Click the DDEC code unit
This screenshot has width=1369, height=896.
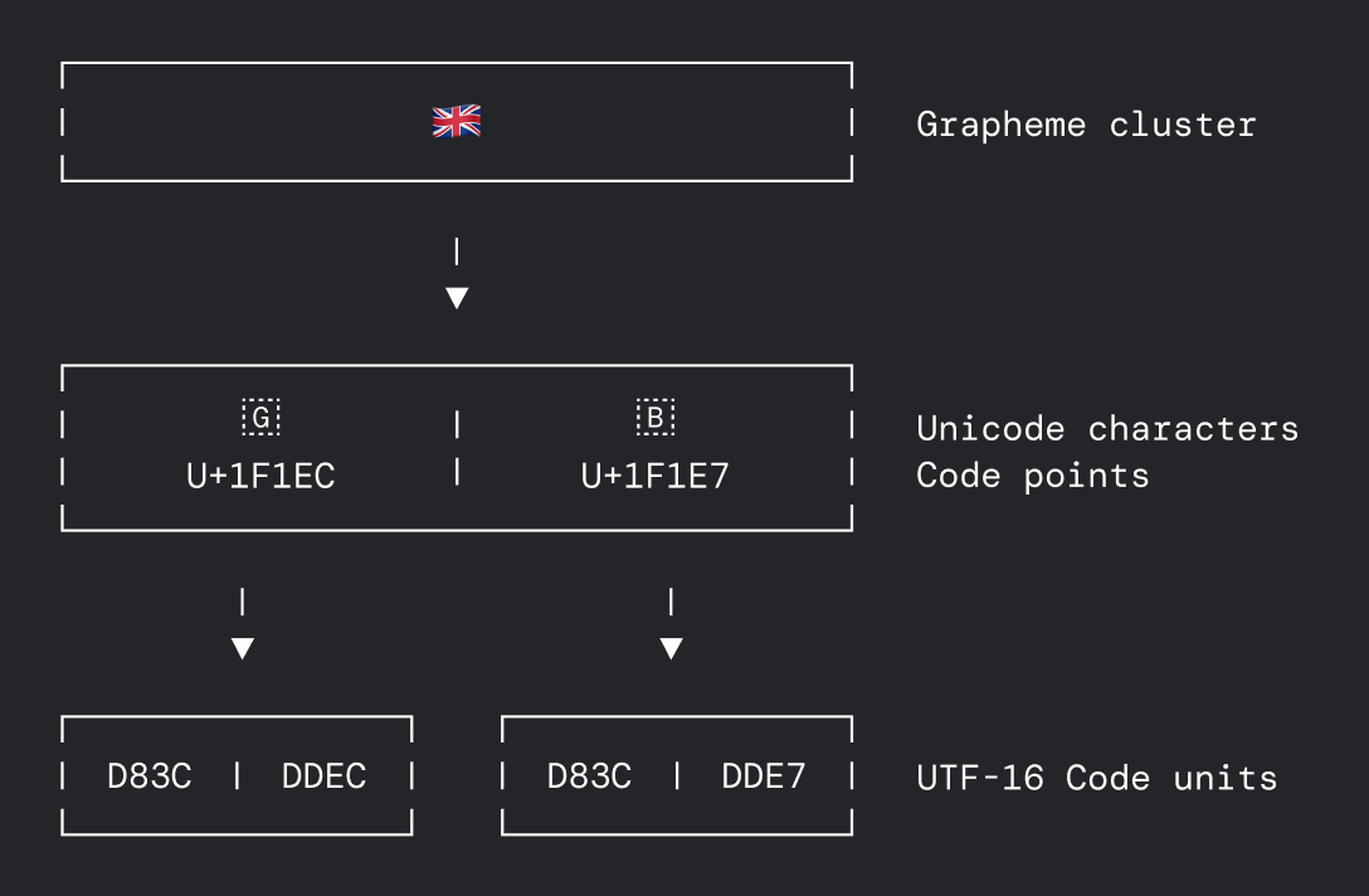pos(324,776)
